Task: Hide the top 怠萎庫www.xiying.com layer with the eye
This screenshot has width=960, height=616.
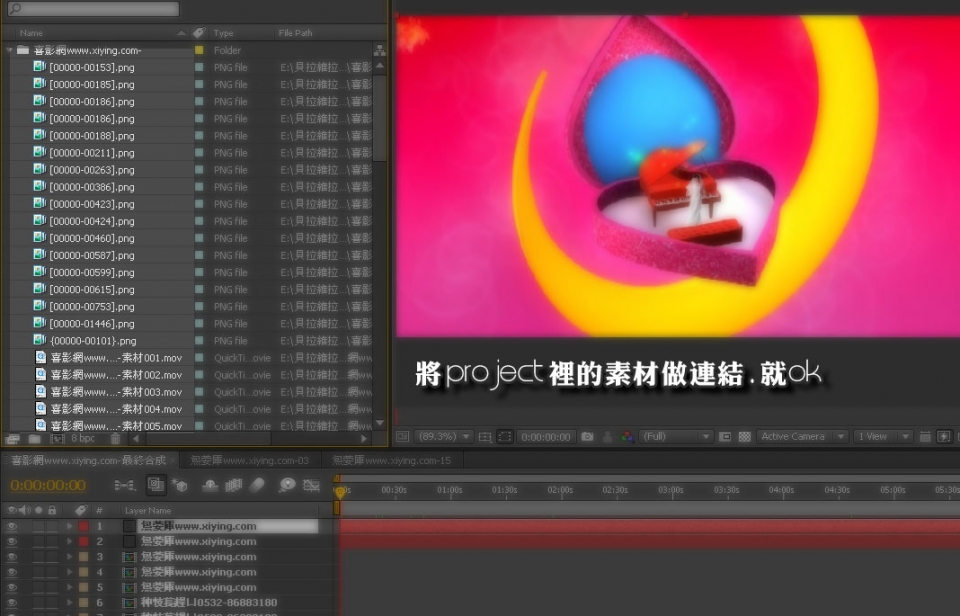Action: coord(10,524)
